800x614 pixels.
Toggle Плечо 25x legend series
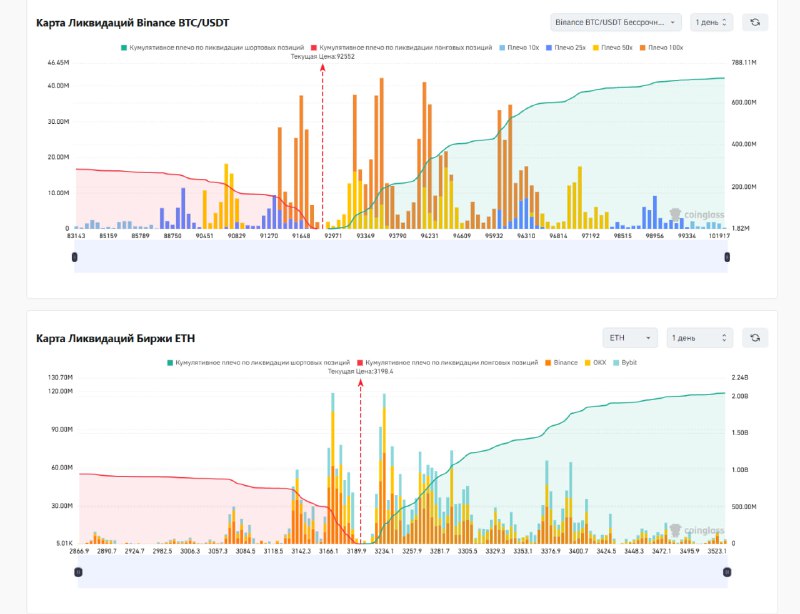point(567,47)
